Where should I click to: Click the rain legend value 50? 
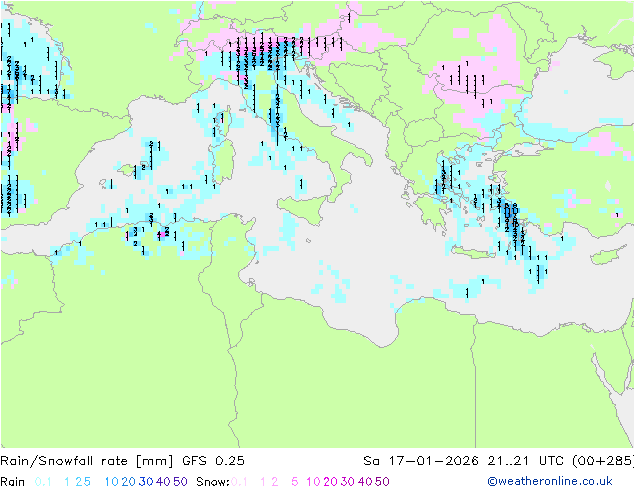point(180,482)
